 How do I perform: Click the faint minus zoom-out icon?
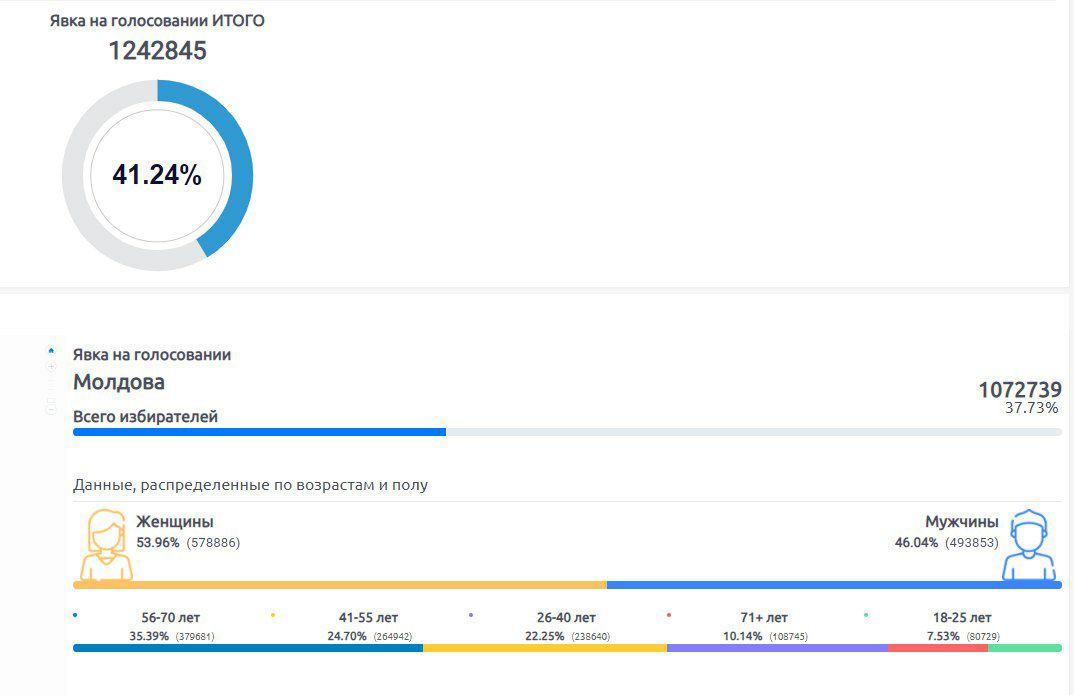[51, 410]
